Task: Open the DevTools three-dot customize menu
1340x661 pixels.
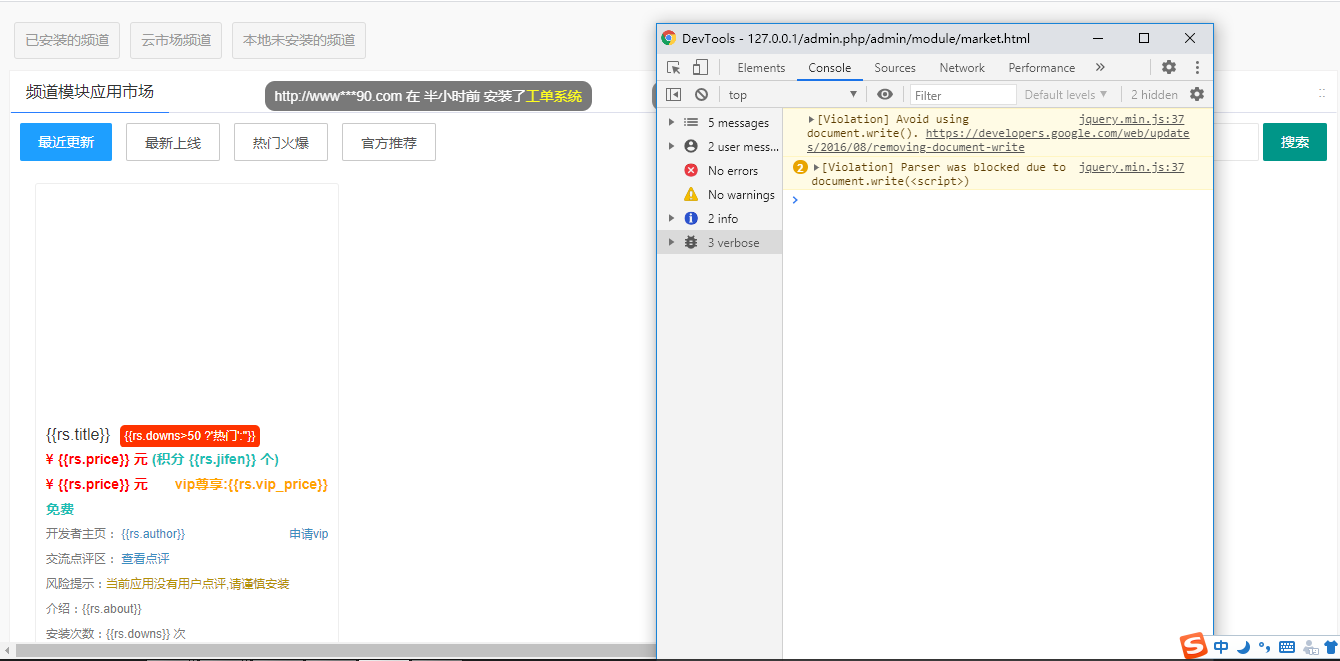Action: tap(1197, 68)
